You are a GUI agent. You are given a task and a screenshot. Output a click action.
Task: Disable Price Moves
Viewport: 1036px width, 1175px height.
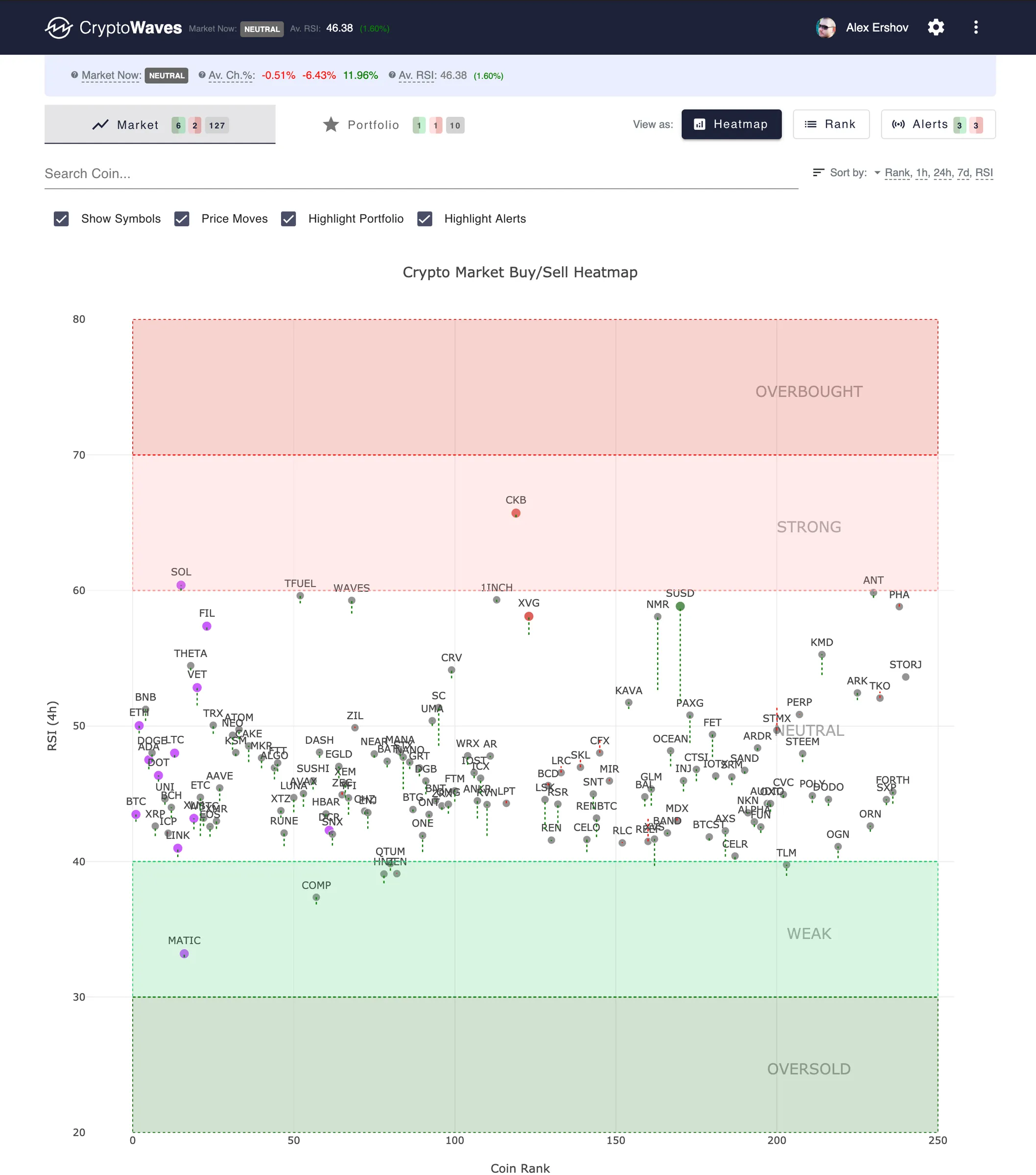coord(182,219)
